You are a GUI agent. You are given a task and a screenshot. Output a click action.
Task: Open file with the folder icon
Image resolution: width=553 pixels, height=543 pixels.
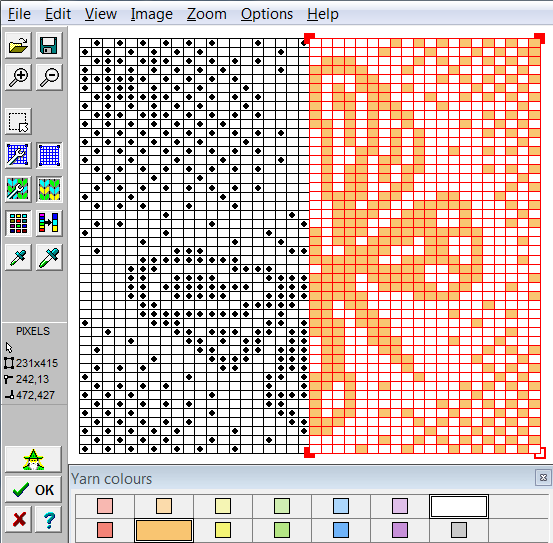[x=18, y=45]
